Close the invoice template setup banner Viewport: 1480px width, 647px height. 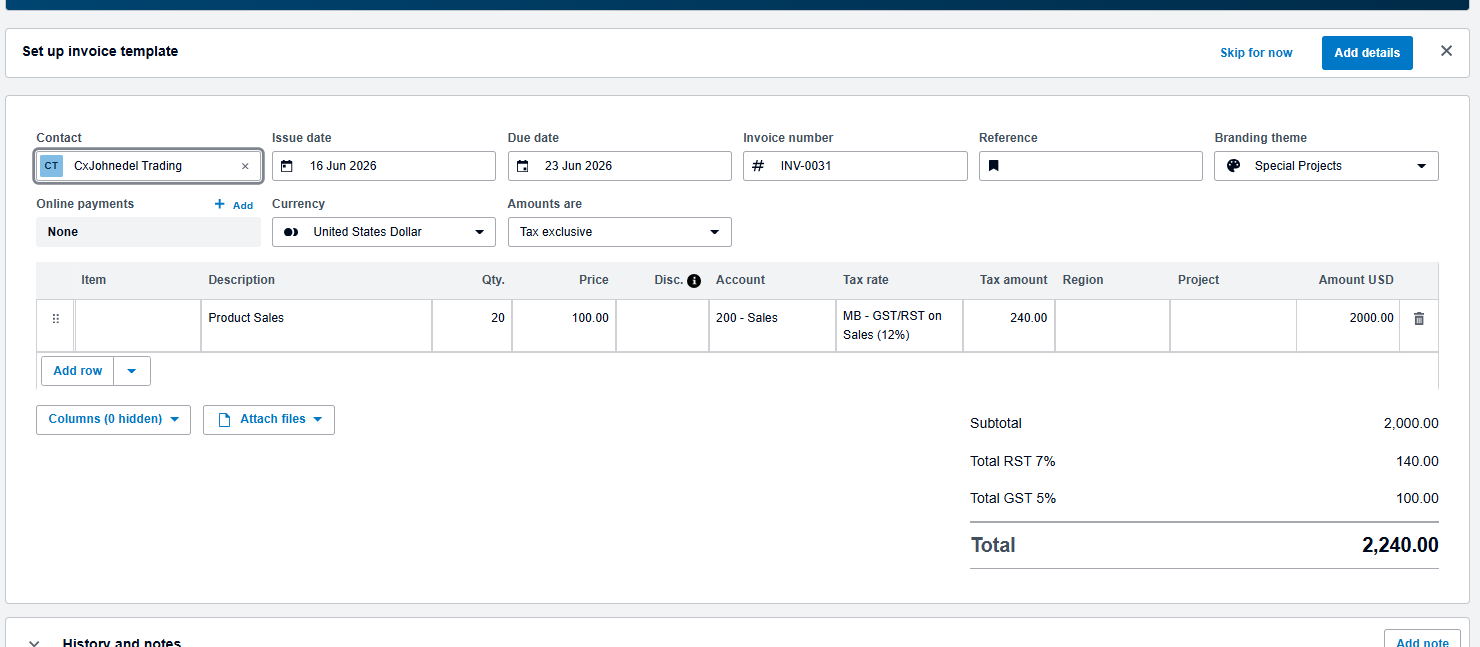click(x=1446, y=51)
